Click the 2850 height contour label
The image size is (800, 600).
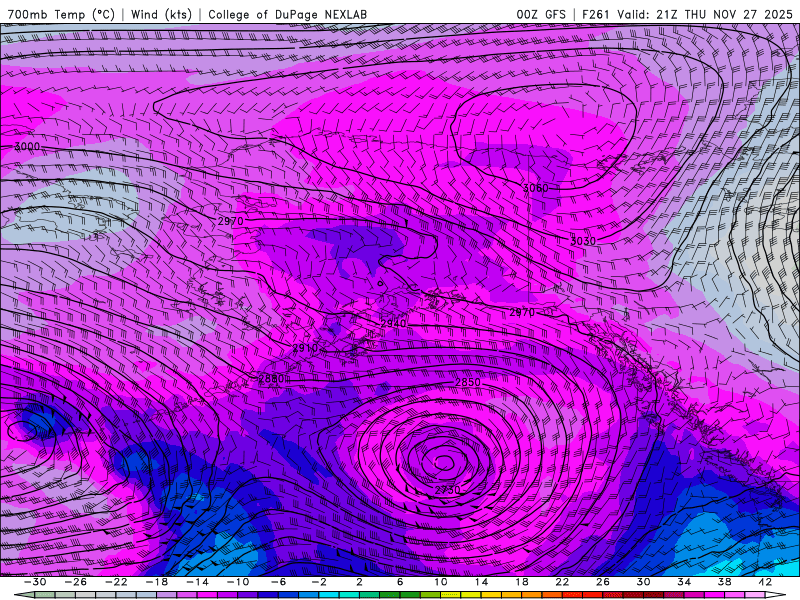468,382
